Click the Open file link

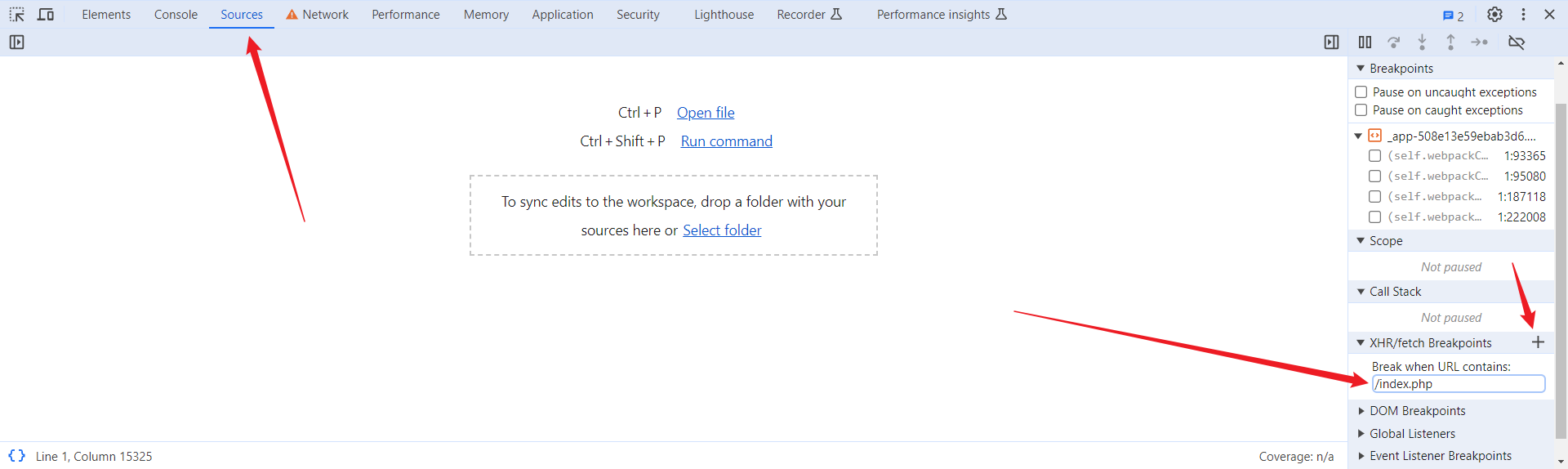point(706,113)
